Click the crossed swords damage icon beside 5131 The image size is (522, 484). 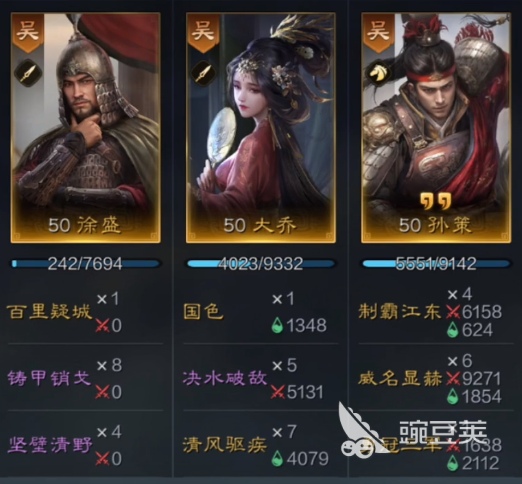pos(278,392)
